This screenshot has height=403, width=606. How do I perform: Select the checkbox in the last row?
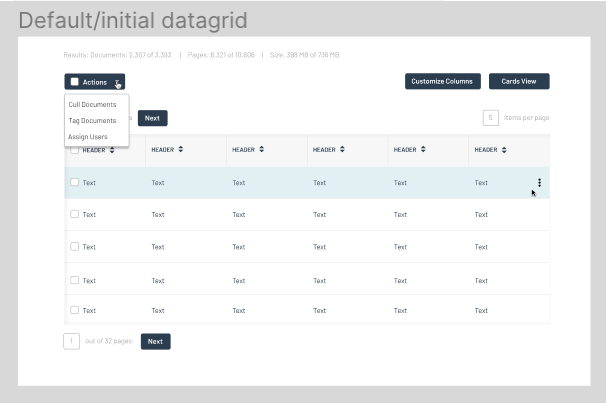[75, 311]
